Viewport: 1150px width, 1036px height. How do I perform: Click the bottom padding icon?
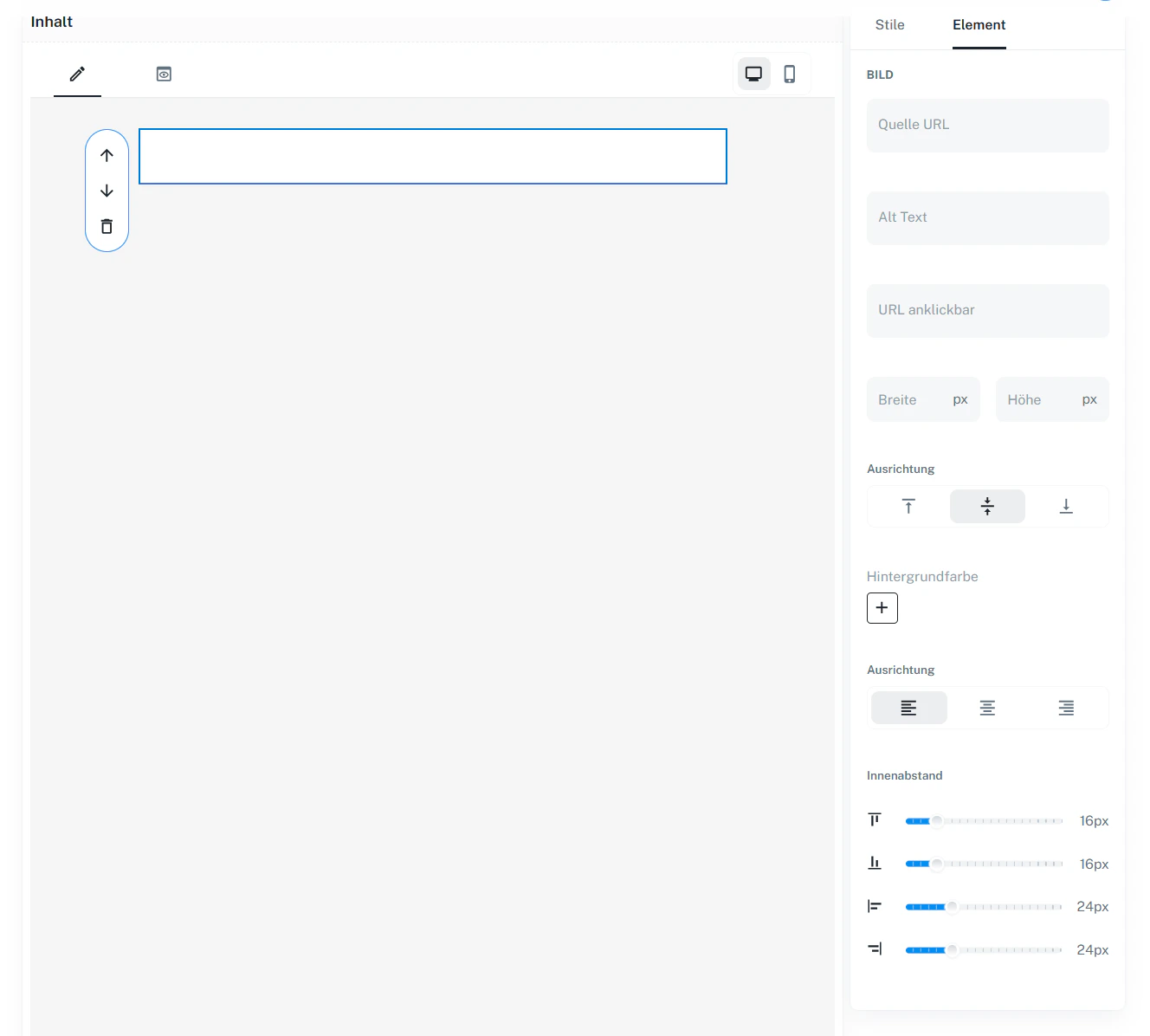point(875,863)
